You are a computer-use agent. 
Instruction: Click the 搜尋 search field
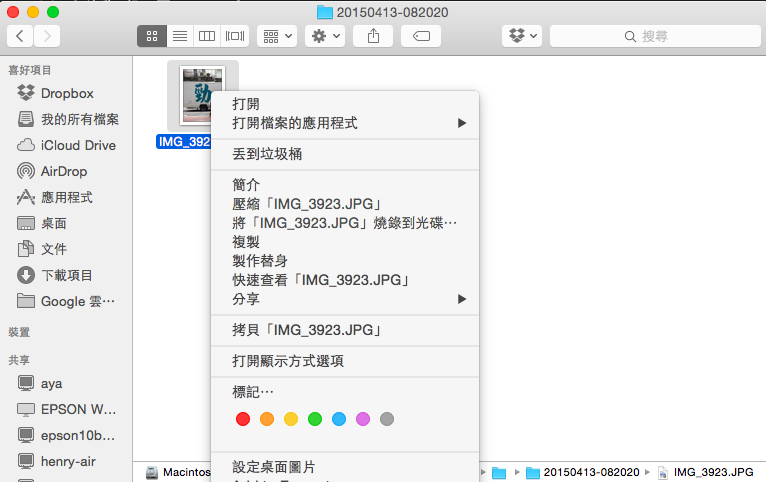coord(655,36)
